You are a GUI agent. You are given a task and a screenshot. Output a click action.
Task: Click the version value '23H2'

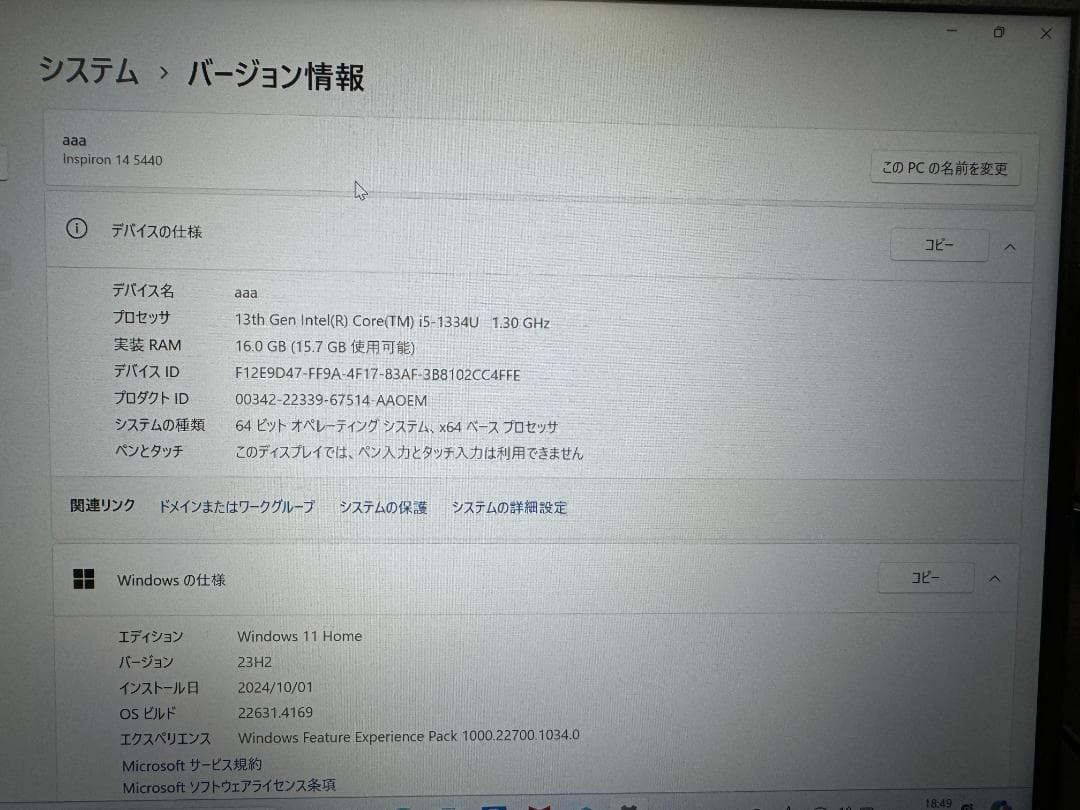coord(254,662)
